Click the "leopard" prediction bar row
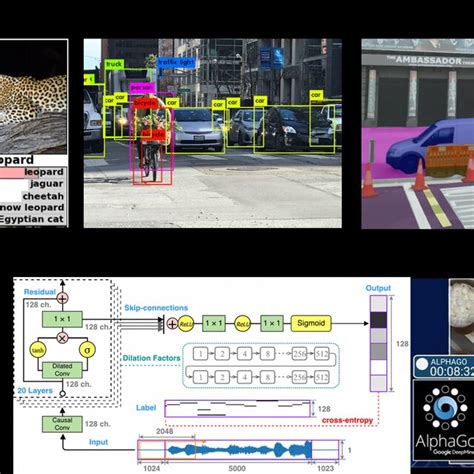474x474 pixels. pyautogui.click(x=32, y=172)
